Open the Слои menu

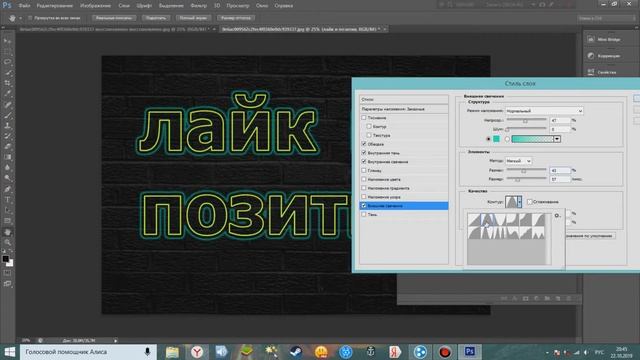pyautogui.click(x=124, y=6)
